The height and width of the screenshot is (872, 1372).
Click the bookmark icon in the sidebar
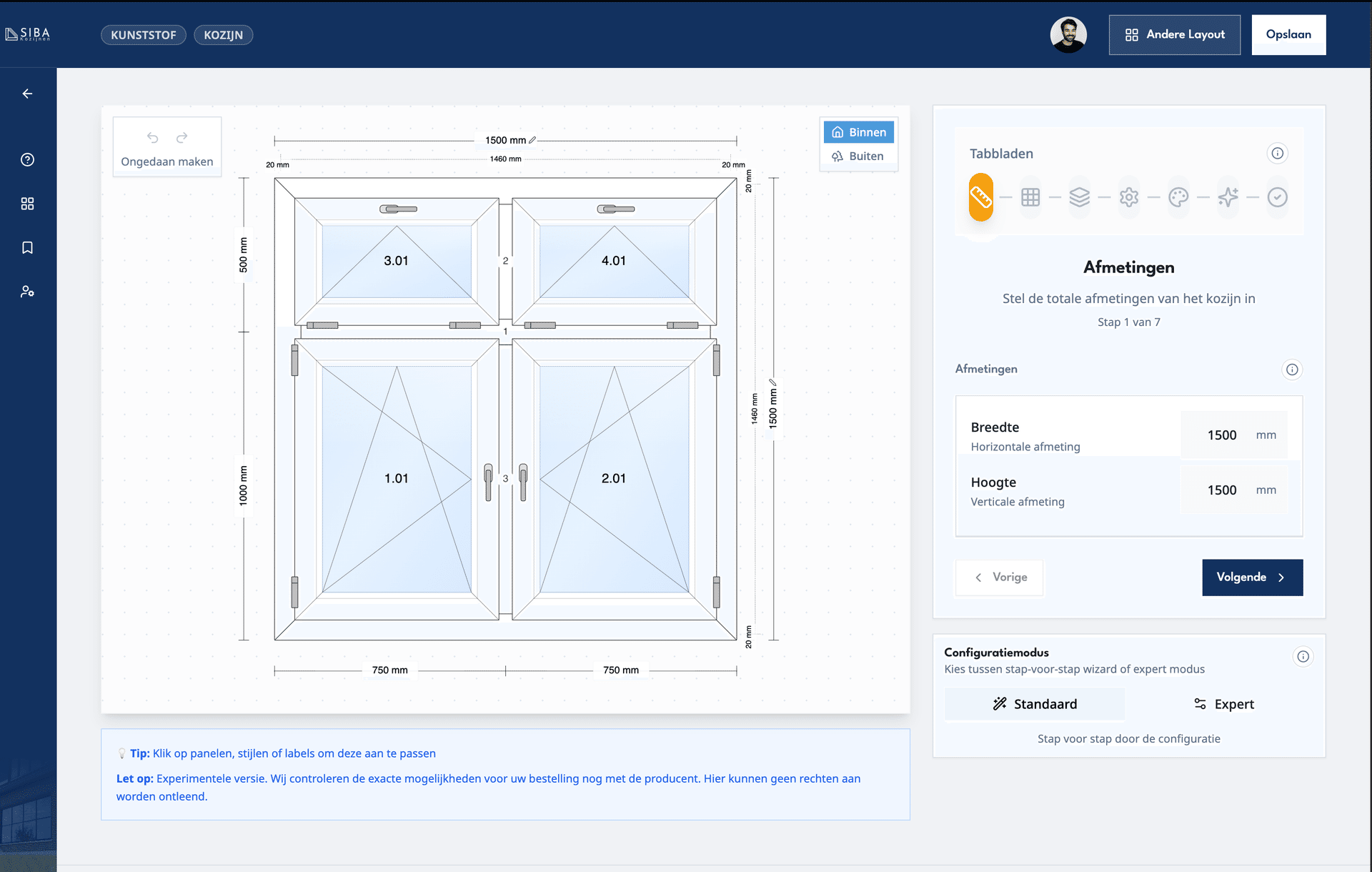(x=27, y=247)
